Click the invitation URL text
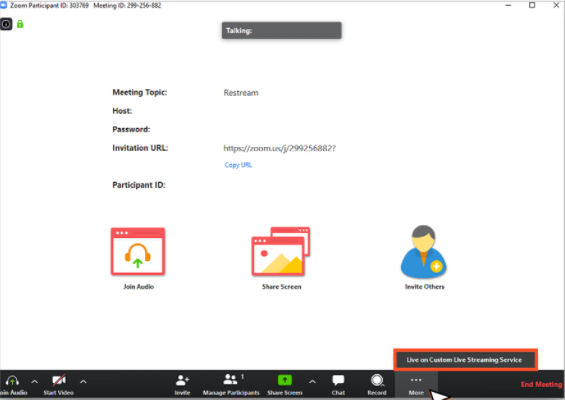 (x=280, y=148)
